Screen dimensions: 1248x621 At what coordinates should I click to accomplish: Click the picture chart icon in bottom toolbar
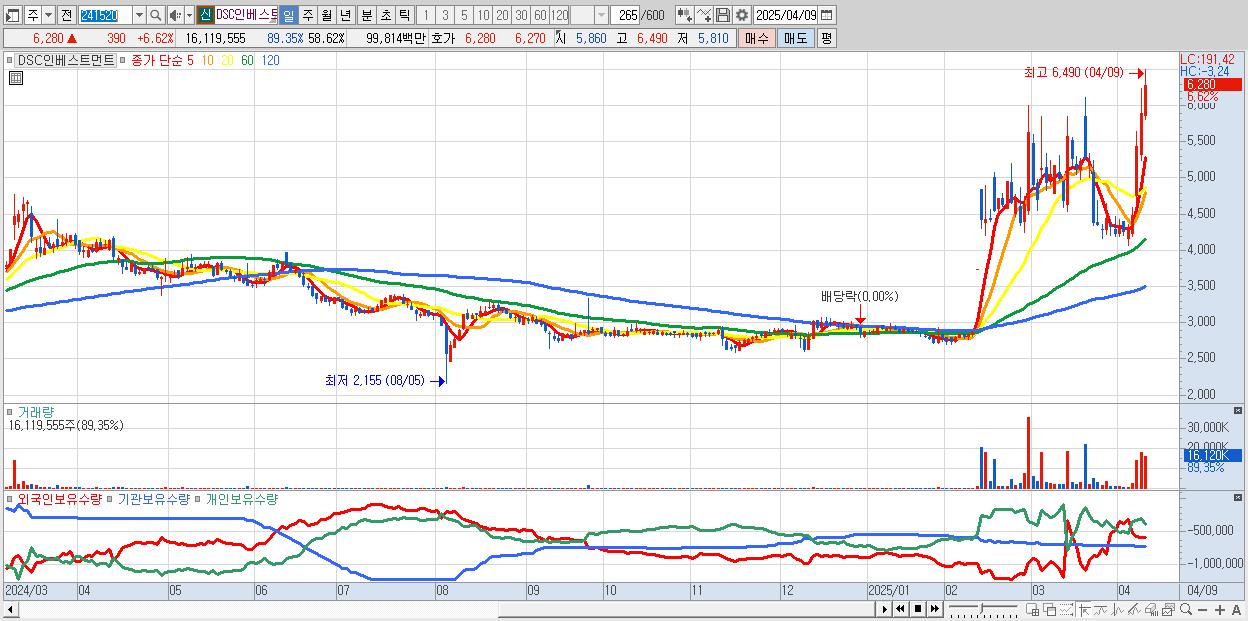coord(1168,609)
